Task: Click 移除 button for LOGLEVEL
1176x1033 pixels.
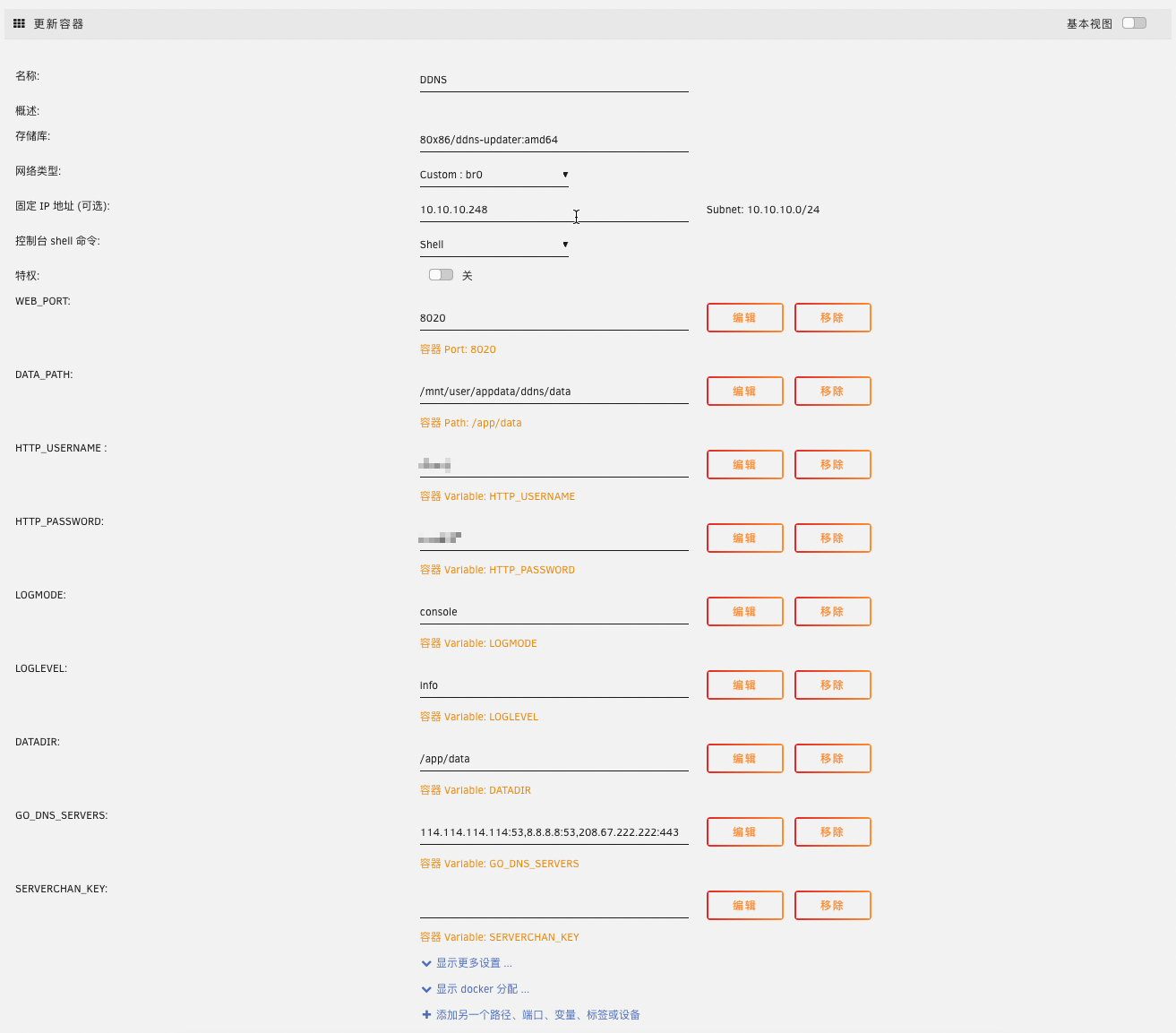Action: pos(833,684)
